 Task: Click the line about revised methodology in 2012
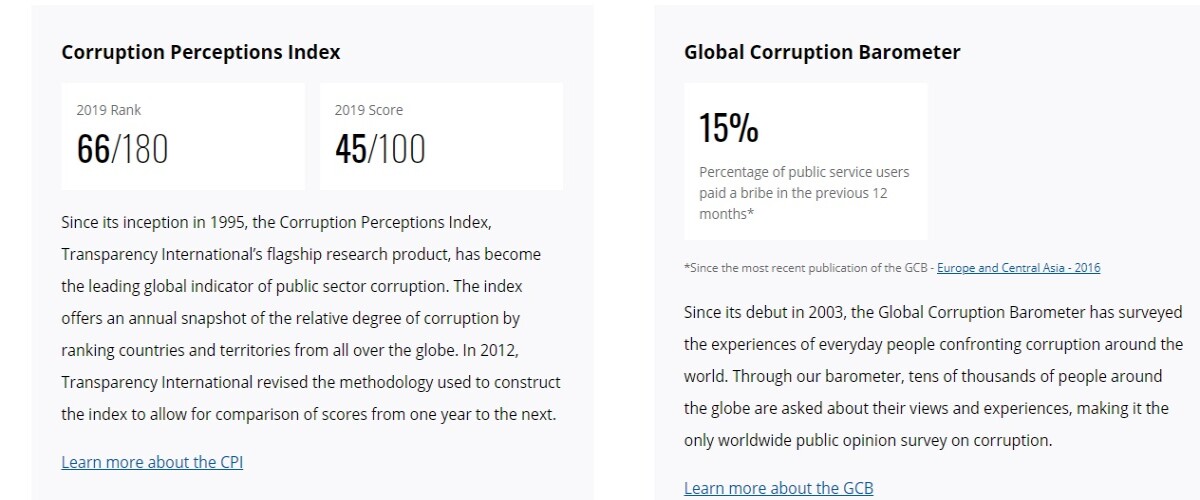click(311, 382)
